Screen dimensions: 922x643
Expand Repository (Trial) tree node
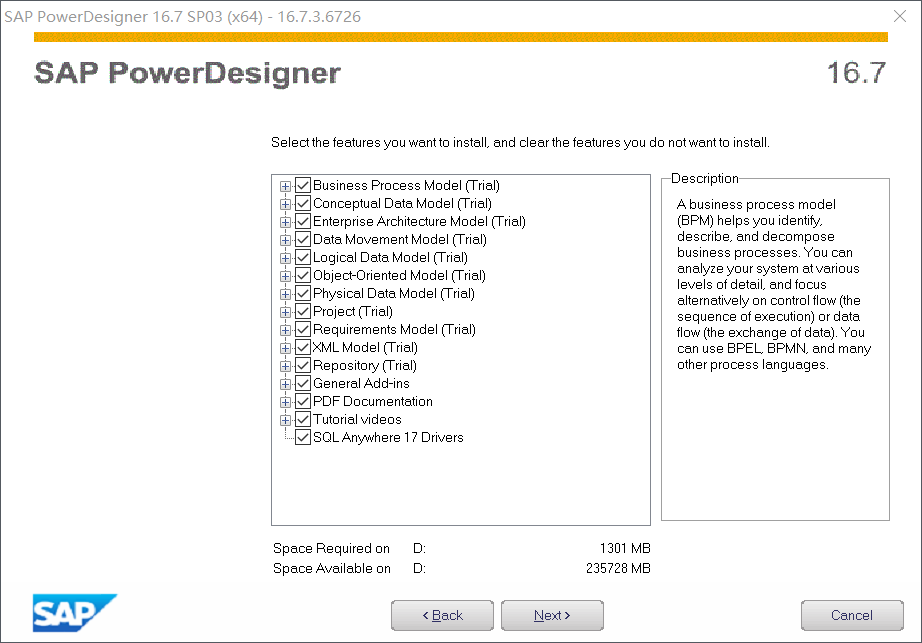tap(285, 366)
